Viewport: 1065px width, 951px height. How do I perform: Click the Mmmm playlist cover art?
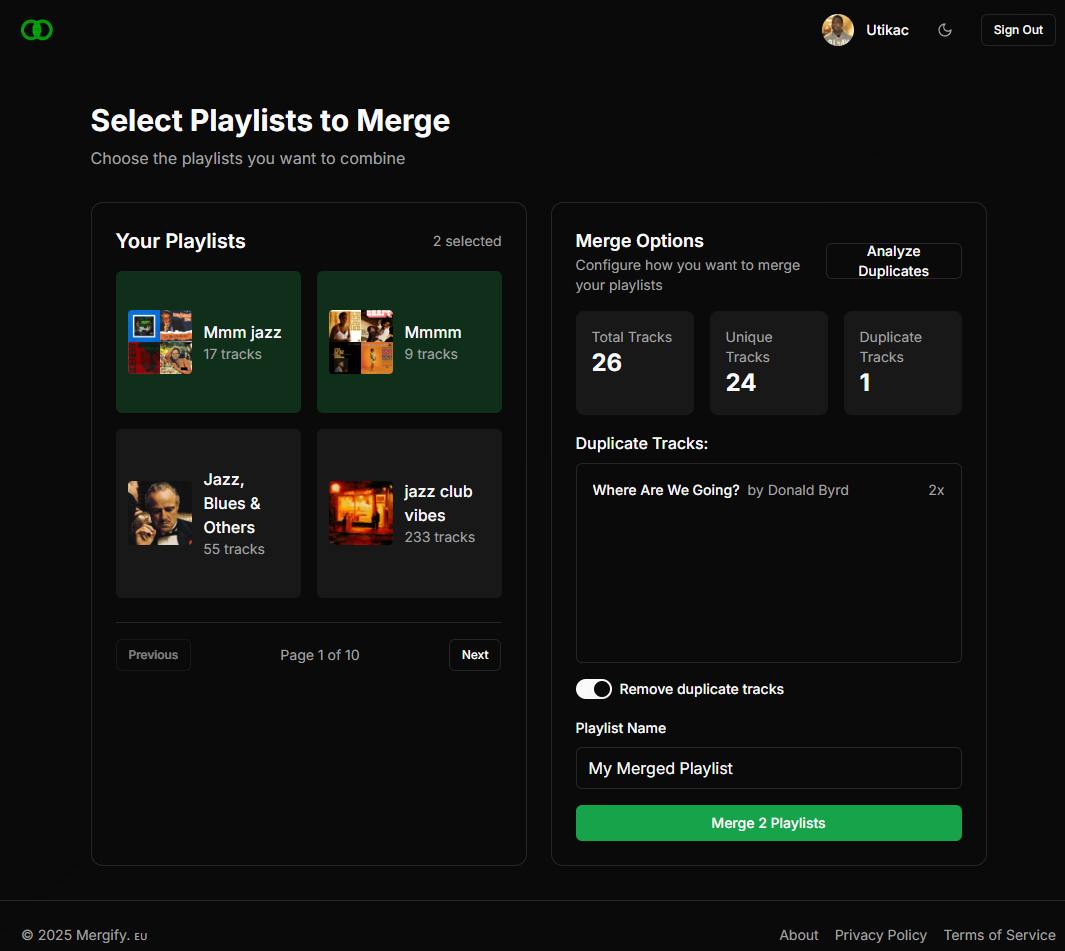tap(361, 342)
